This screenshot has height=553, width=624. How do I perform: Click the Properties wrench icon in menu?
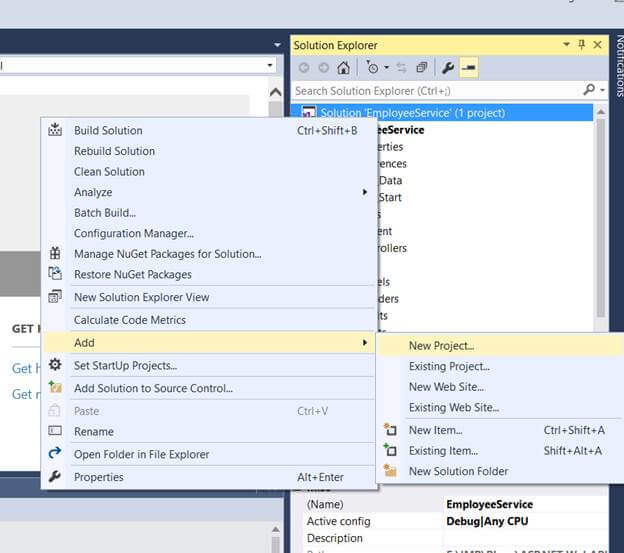(55, 476)
